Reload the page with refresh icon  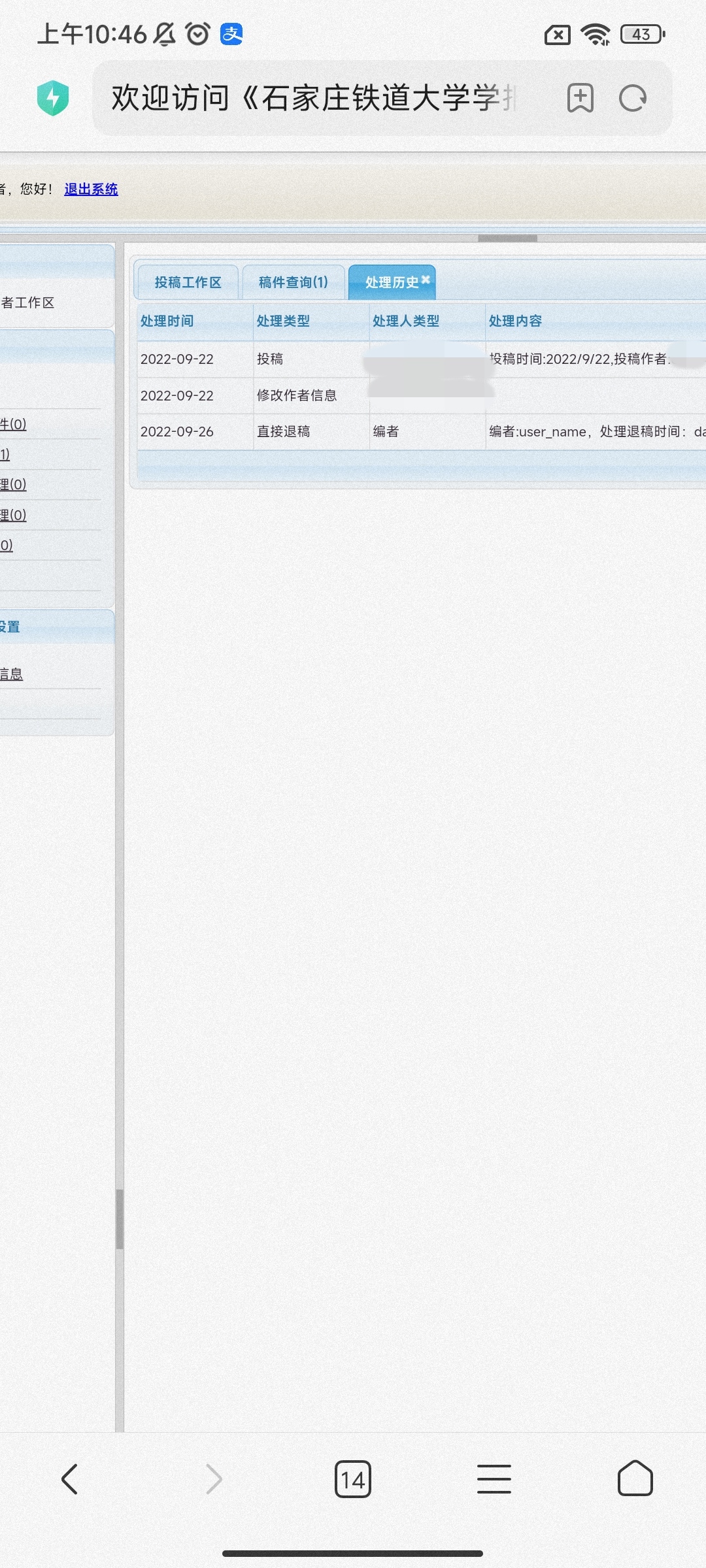[x=632, y=99]
